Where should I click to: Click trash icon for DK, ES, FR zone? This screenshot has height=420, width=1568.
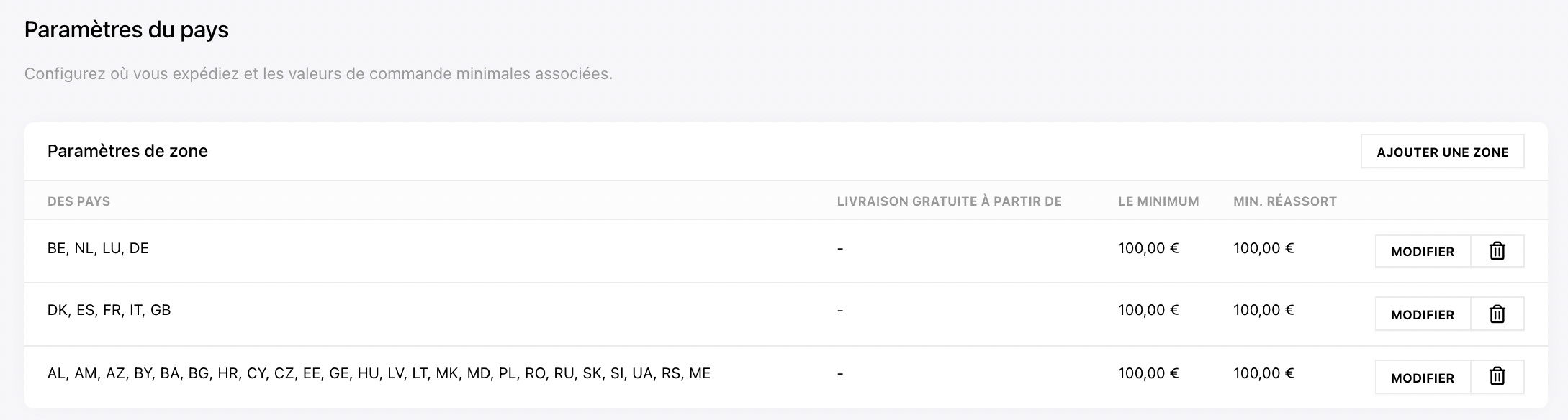tap(1497, 314)
